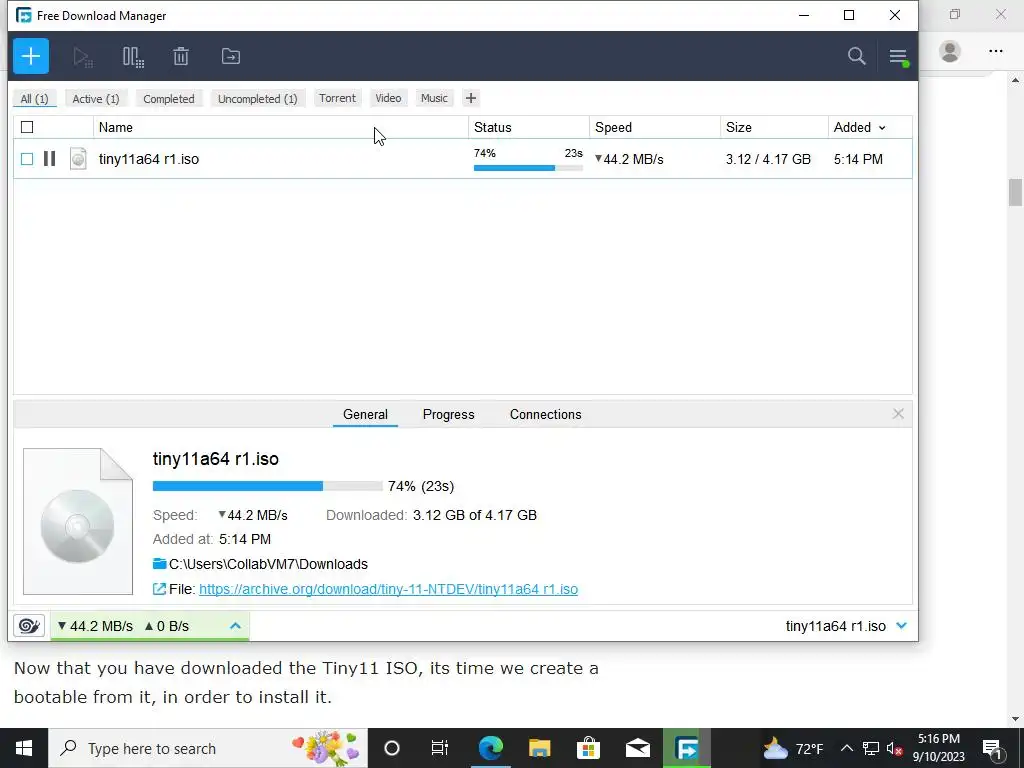Click the pause selected downloads icon
Viewport: 1024px width, 768px height.
133,57
